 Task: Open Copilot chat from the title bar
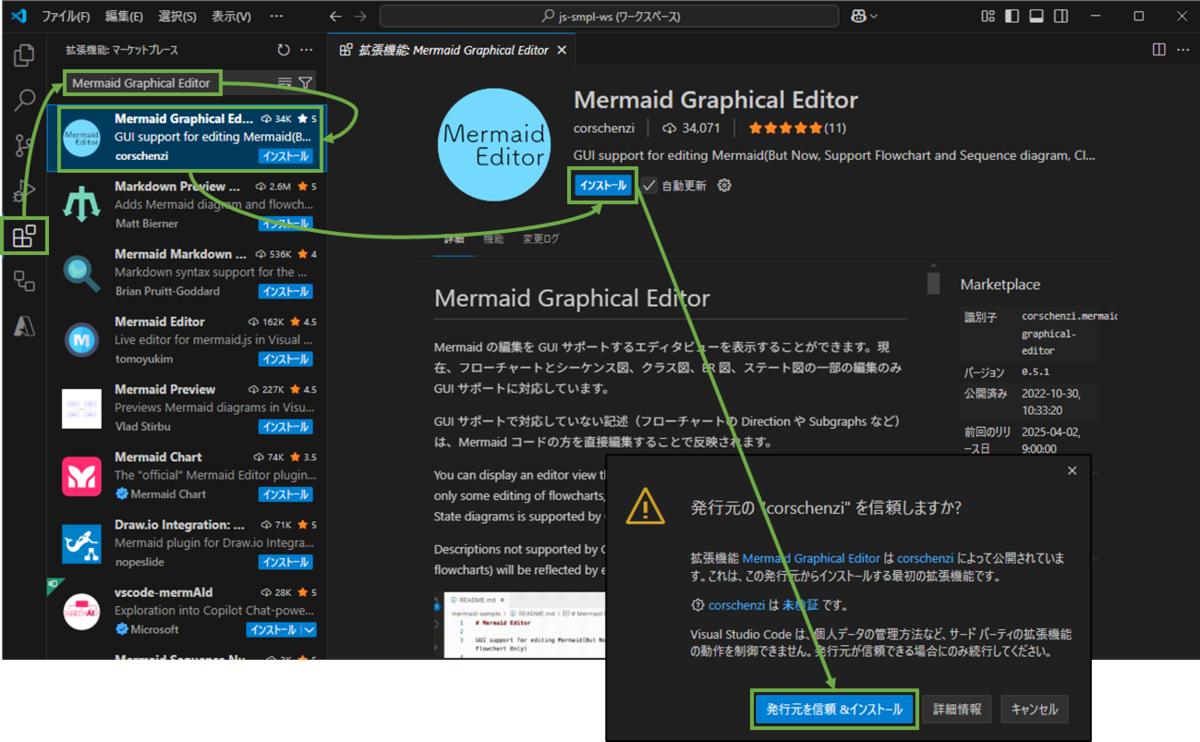pos(857,16)
